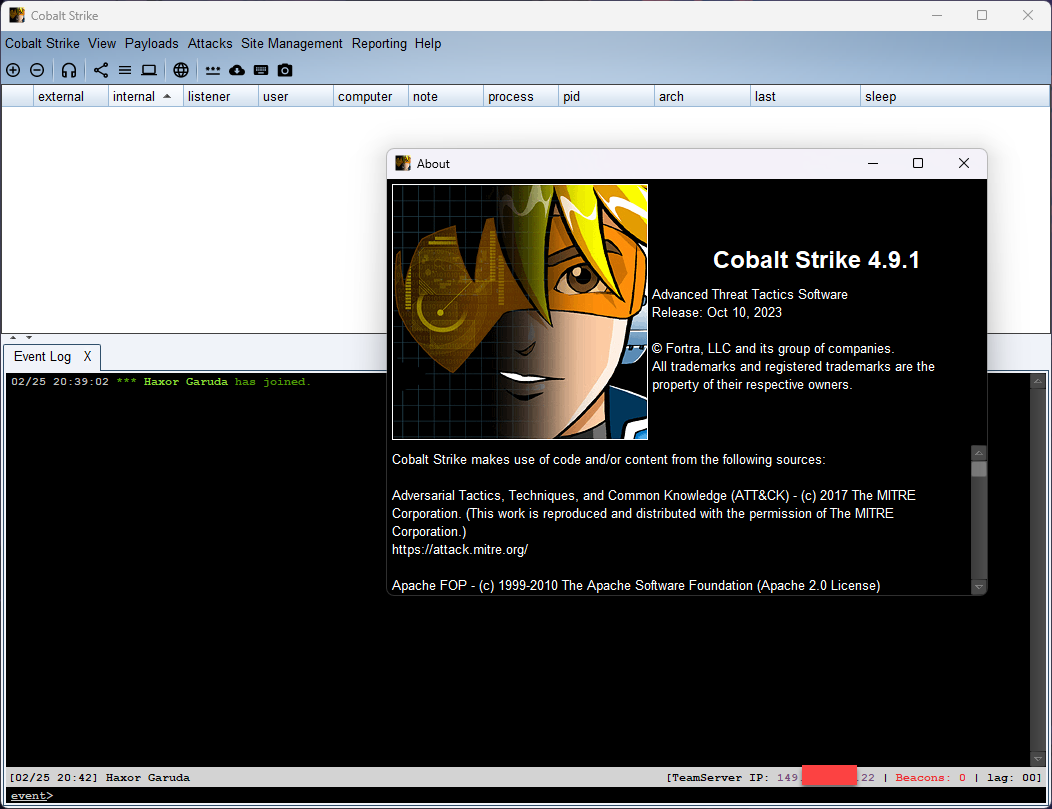Show the session table with the three-lines icon
Viewport: 1052px width, 809px height.
click(x=125, y=70)
